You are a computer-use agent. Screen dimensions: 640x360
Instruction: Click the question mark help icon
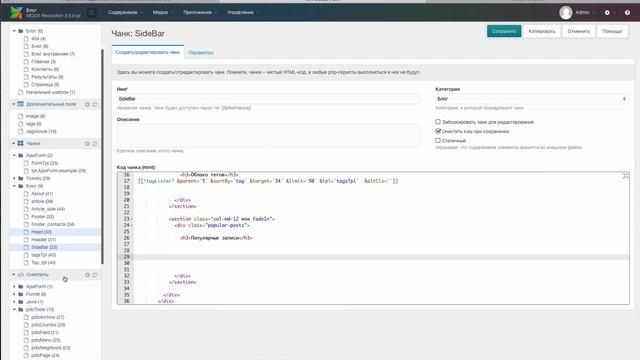(x=627, y=13)
